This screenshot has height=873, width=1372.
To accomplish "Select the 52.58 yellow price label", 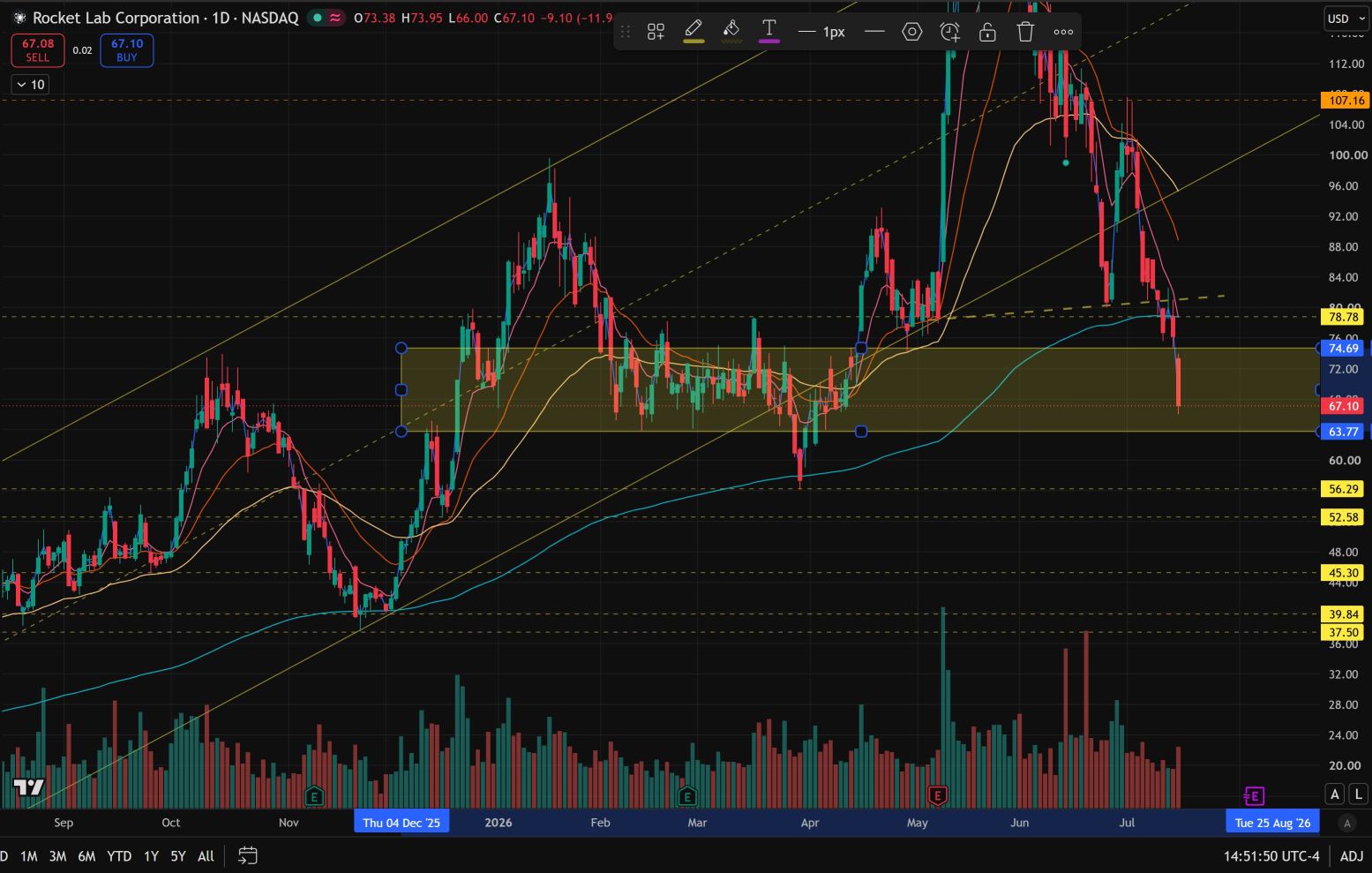I will (1343, 517).
